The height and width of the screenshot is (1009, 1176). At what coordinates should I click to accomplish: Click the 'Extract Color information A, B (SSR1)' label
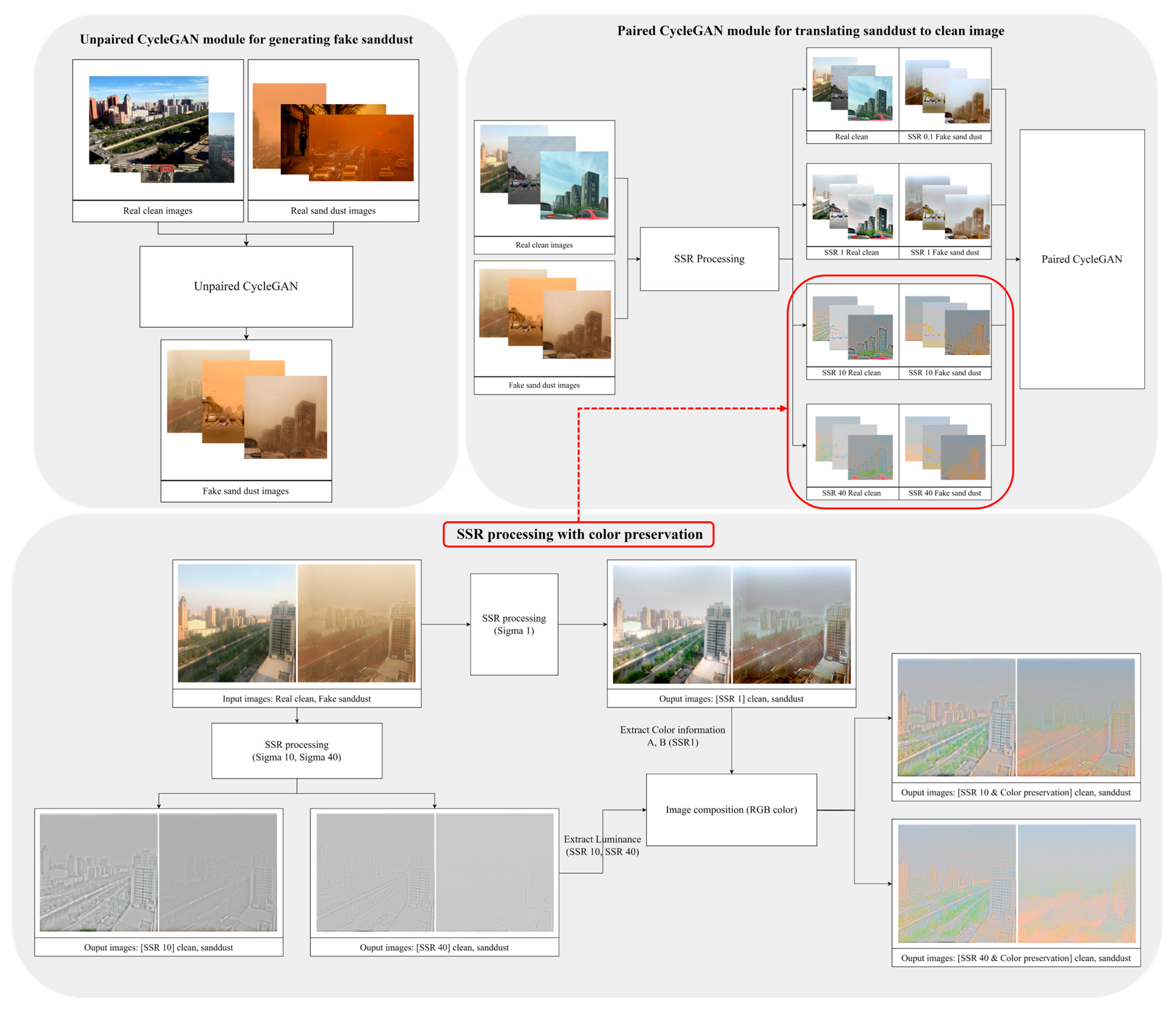tap(672, 736)
